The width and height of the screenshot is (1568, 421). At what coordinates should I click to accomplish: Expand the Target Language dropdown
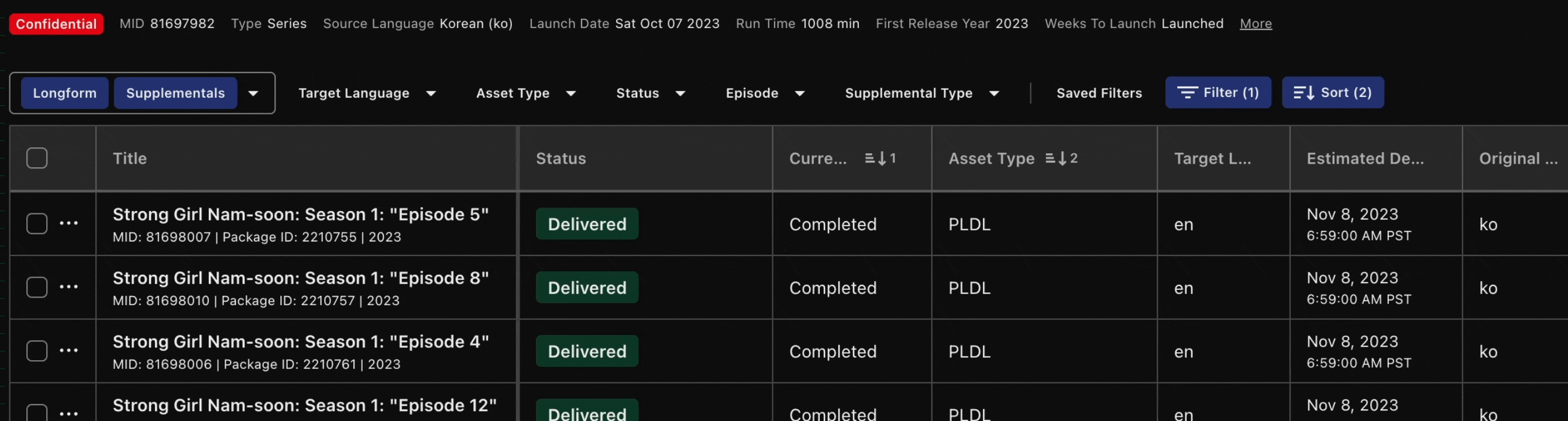point(367,93)
